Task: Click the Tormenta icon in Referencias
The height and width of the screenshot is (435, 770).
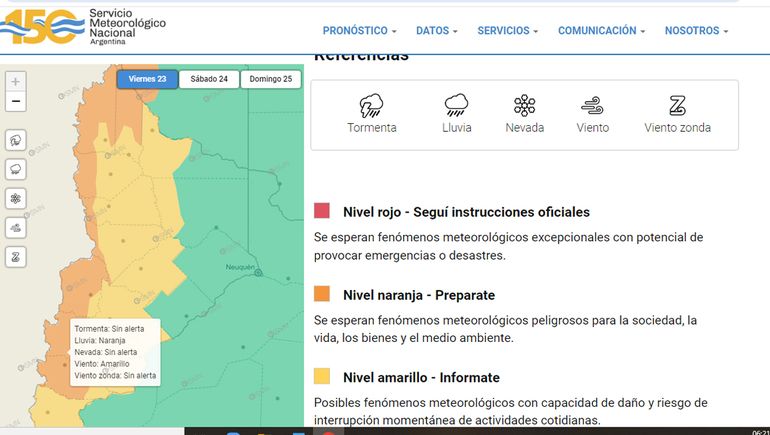Action: click(372, 106)
